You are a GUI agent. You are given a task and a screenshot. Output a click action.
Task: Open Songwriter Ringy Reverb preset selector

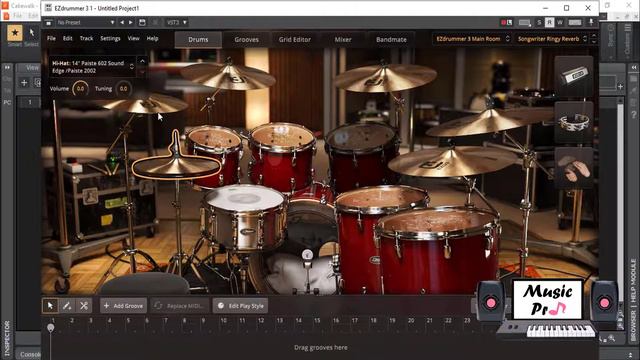(x=551, y=39)
